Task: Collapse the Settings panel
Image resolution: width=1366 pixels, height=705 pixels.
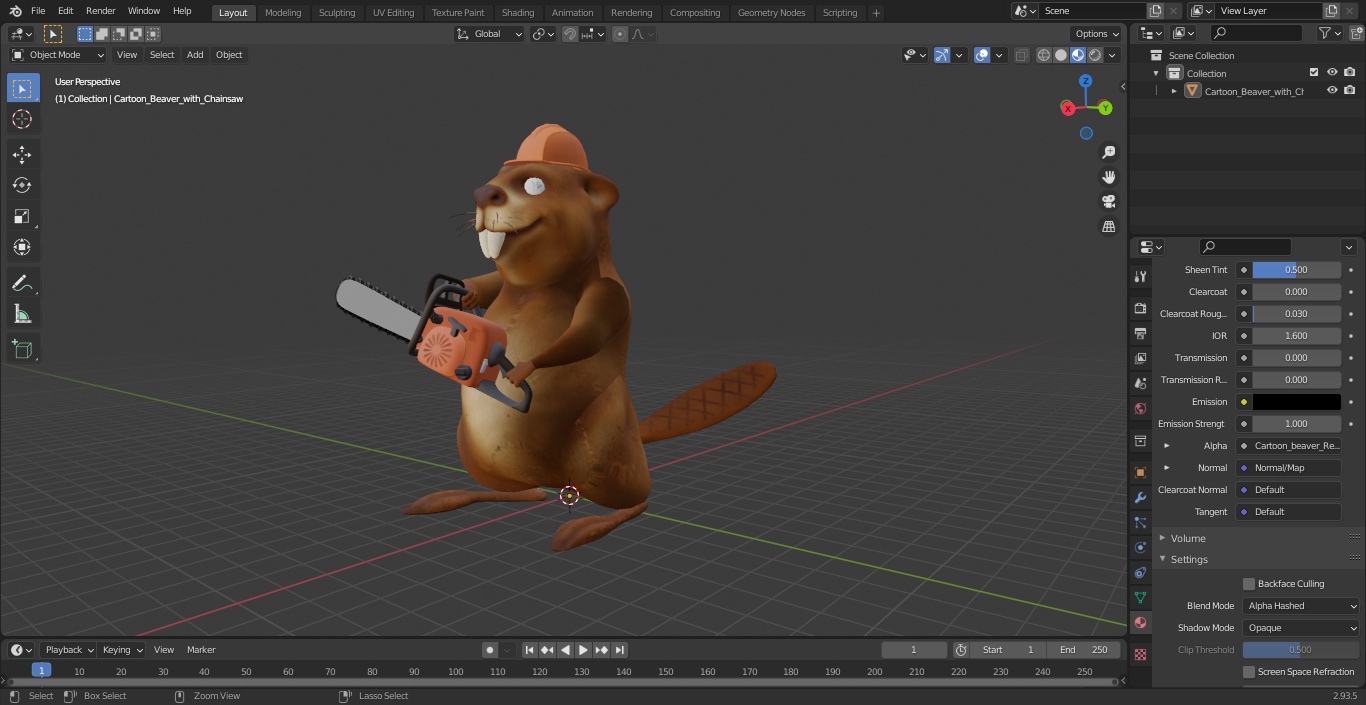Action: click(1162, 560)
